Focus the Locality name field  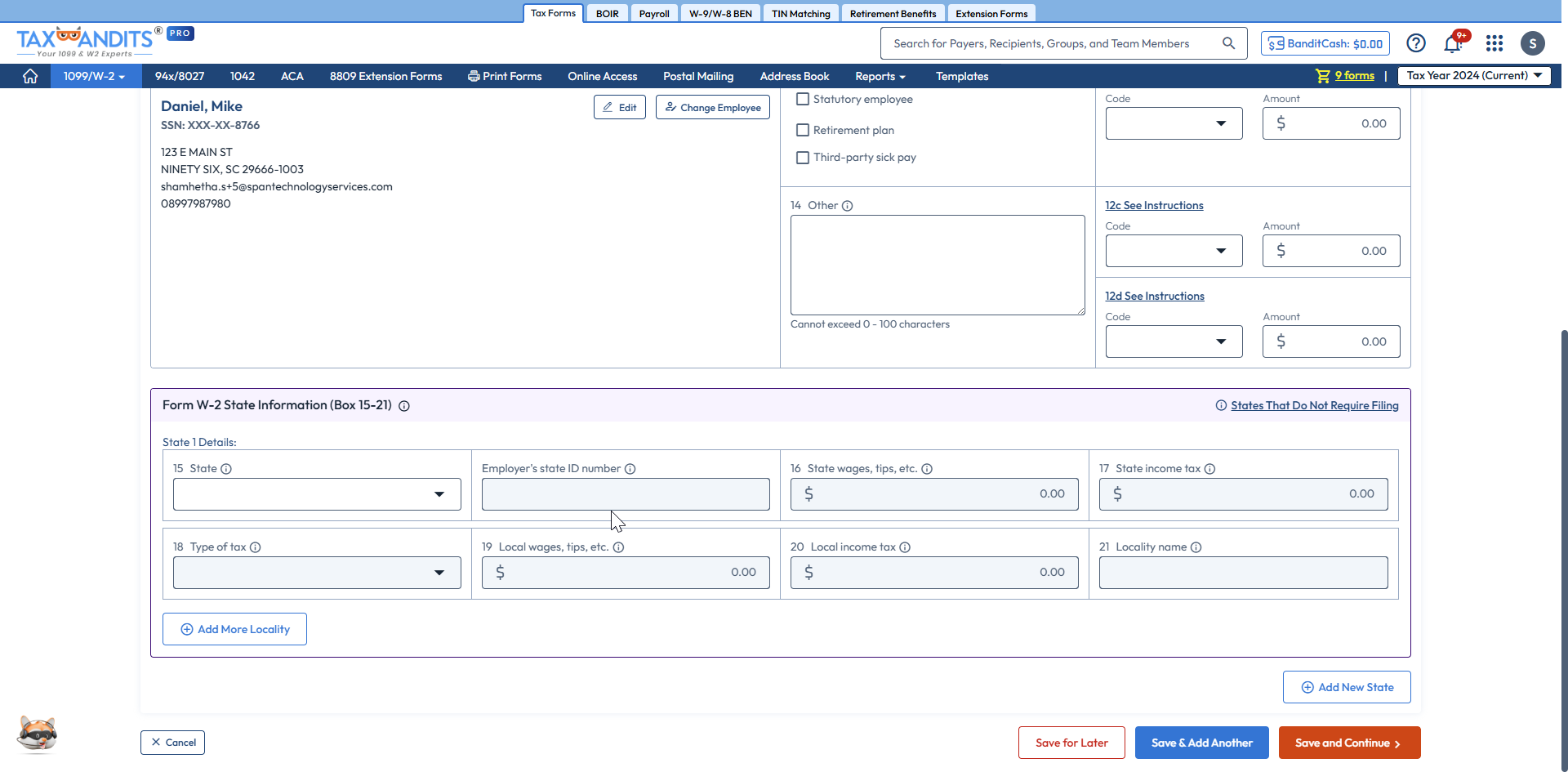point(1243,573)
